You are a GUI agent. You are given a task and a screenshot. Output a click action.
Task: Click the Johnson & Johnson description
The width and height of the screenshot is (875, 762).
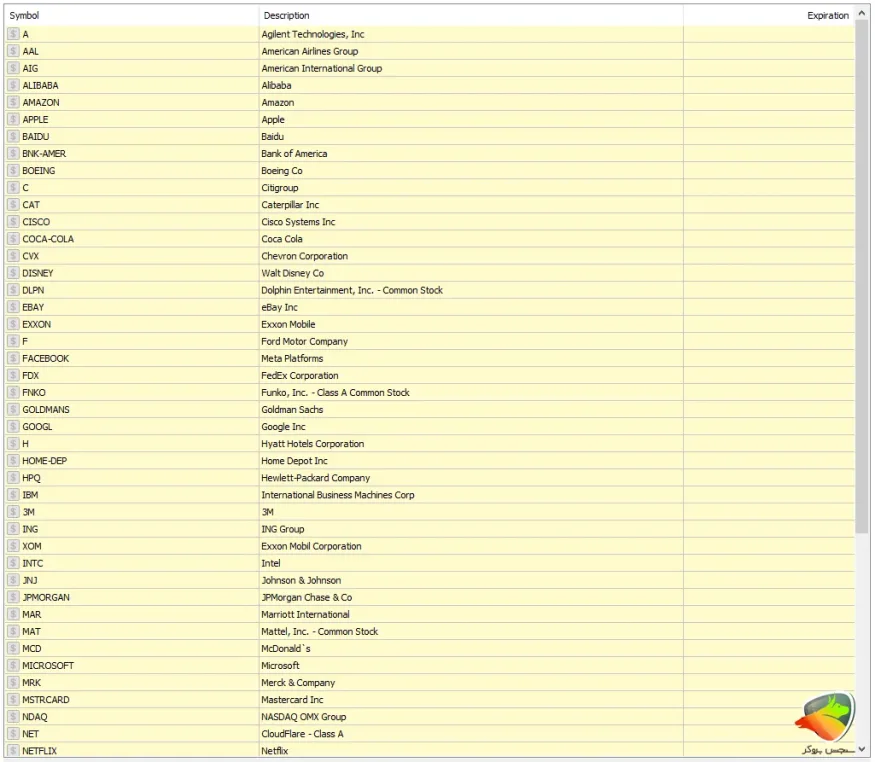[301, 581]
